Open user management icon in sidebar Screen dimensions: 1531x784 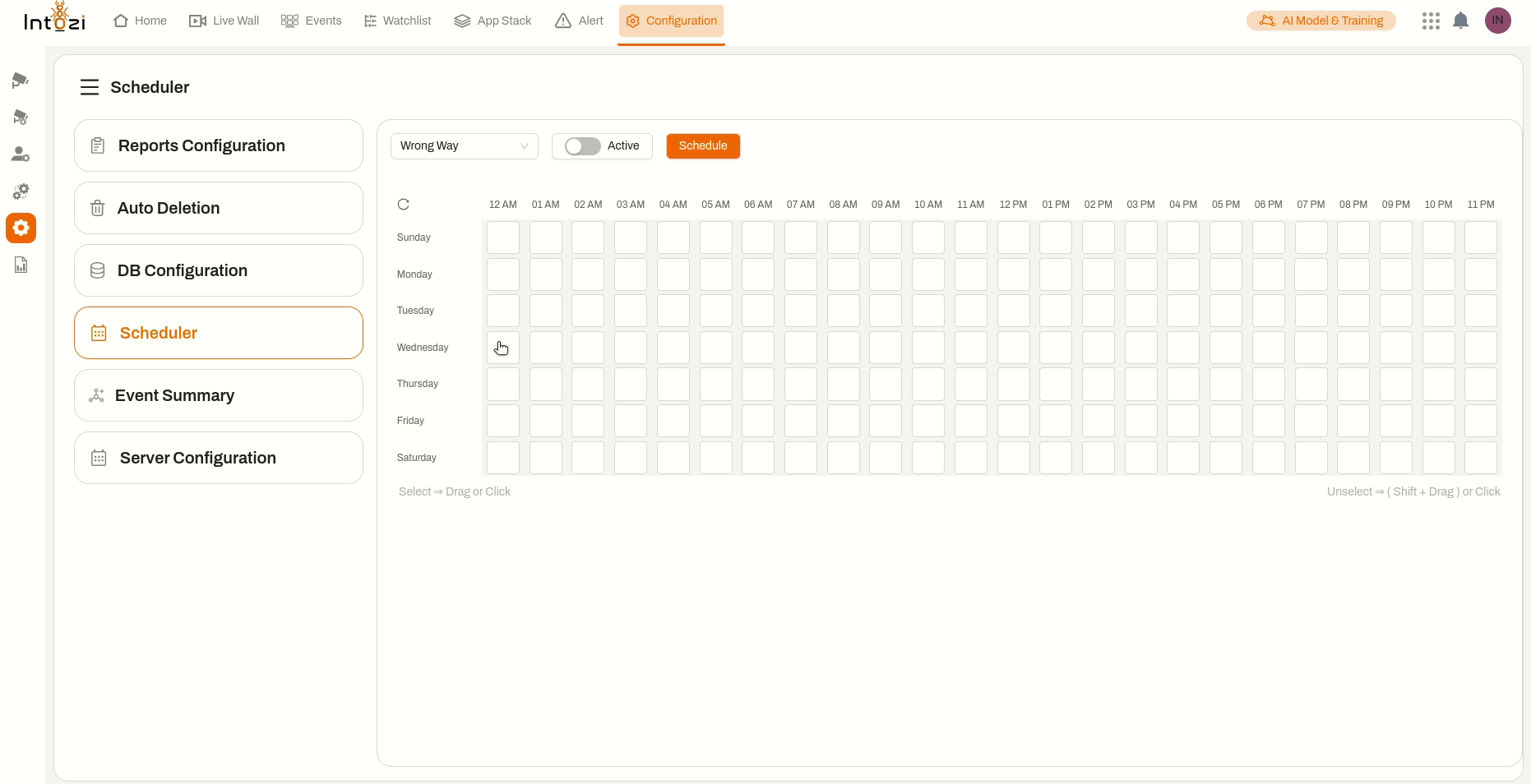[21, 154]
